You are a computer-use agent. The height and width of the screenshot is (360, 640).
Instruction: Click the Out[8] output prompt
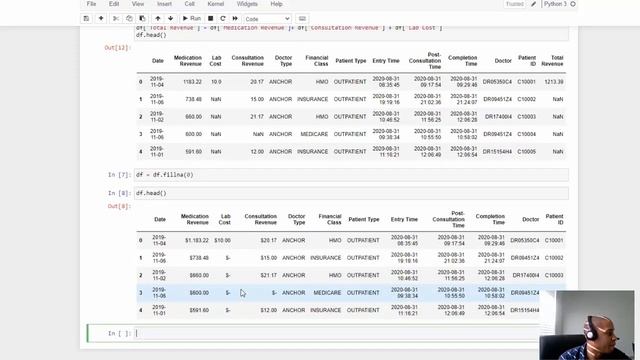pos(119,206)
